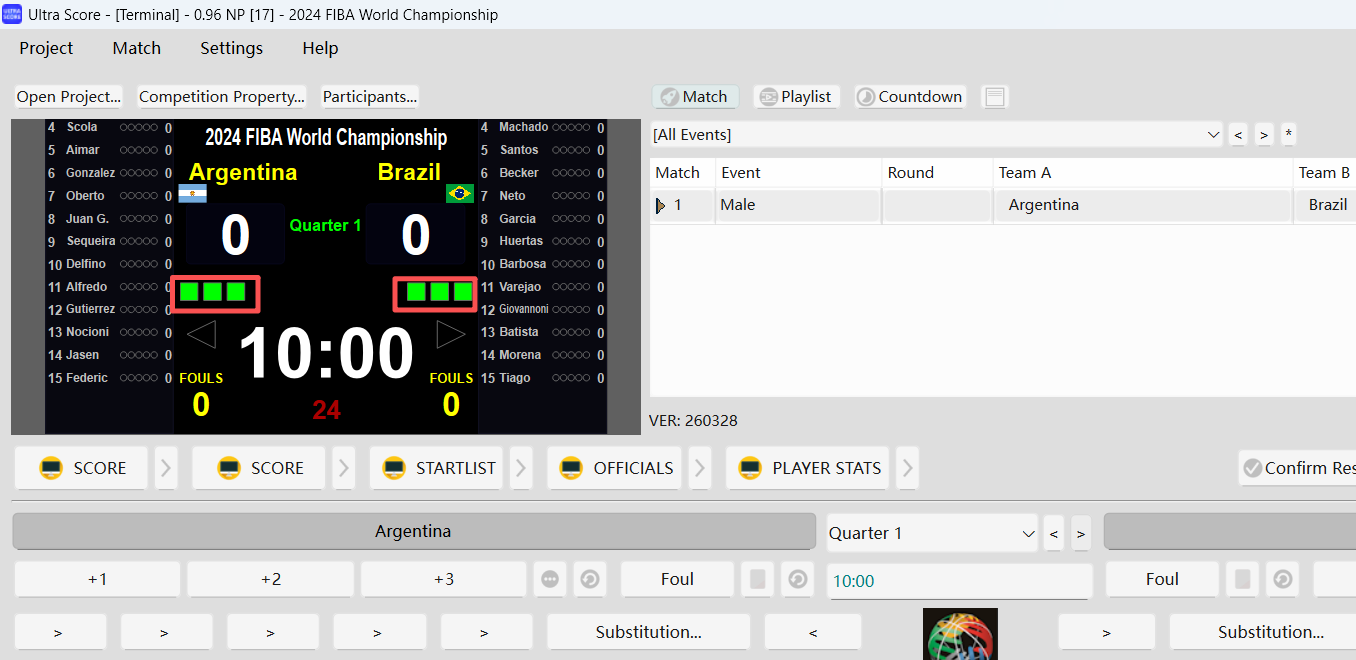Click next event '>' beside All Events

click(1264, 134)
